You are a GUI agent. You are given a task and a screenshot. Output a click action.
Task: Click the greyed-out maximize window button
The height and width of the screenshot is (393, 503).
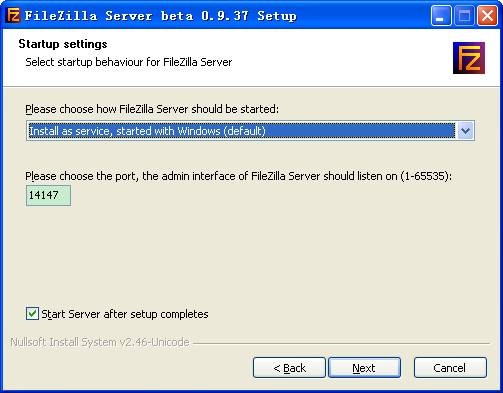tap(464, 15)
